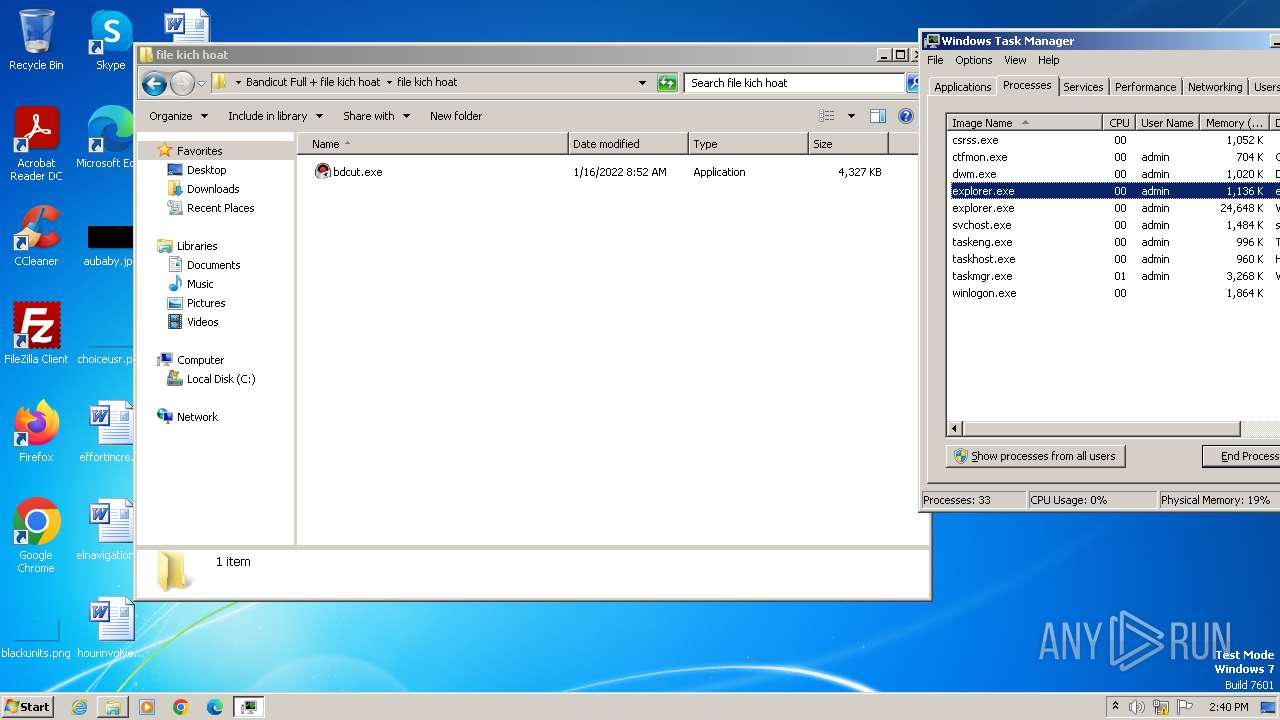Open the Include in library dropdown
The width and height of the screenshot is (1280, 720).
click(275, 116)
